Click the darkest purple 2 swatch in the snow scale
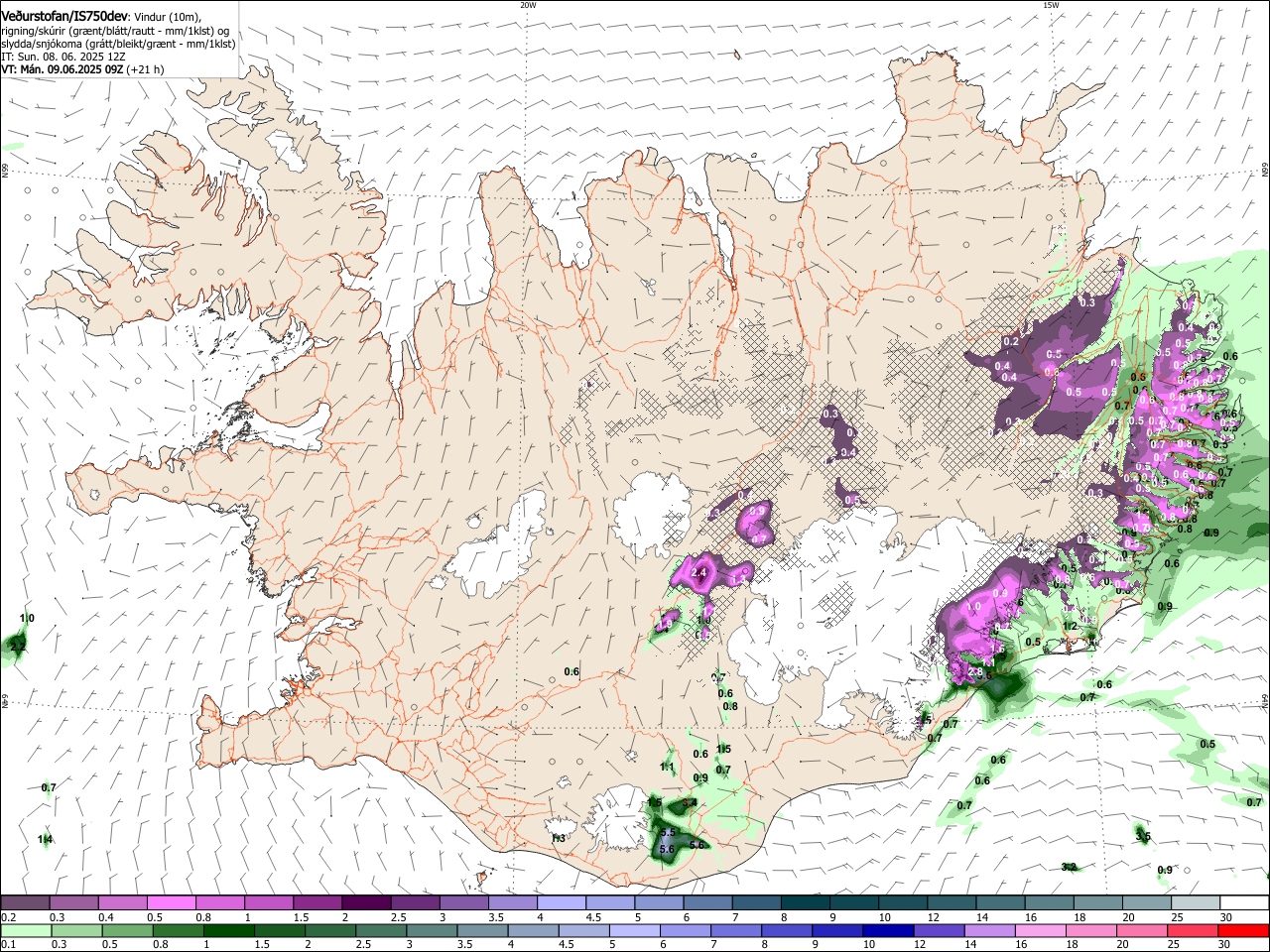This screenshot has width=1270, height=952. point(365,903)
